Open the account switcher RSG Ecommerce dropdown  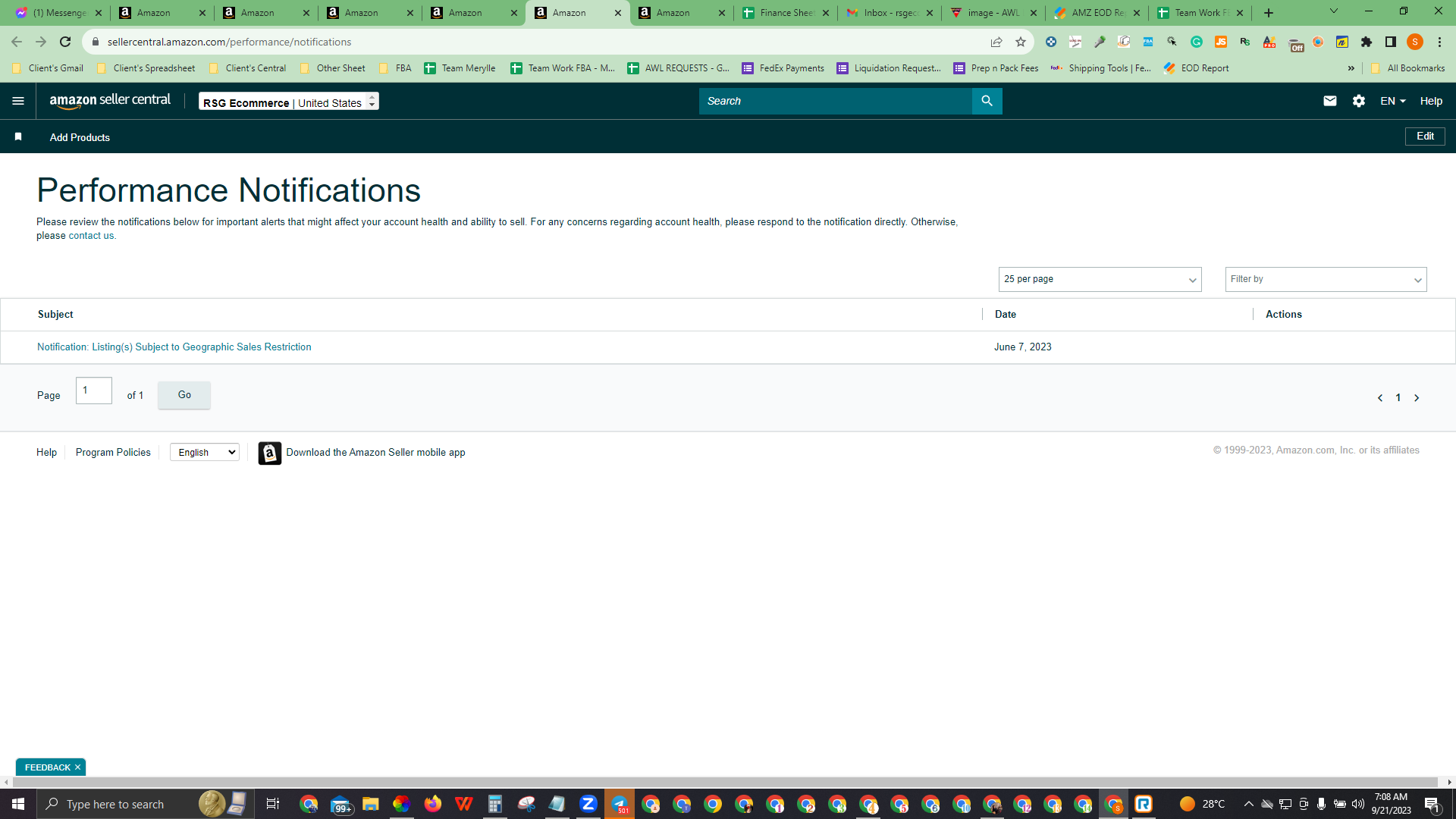pos(289,102)
